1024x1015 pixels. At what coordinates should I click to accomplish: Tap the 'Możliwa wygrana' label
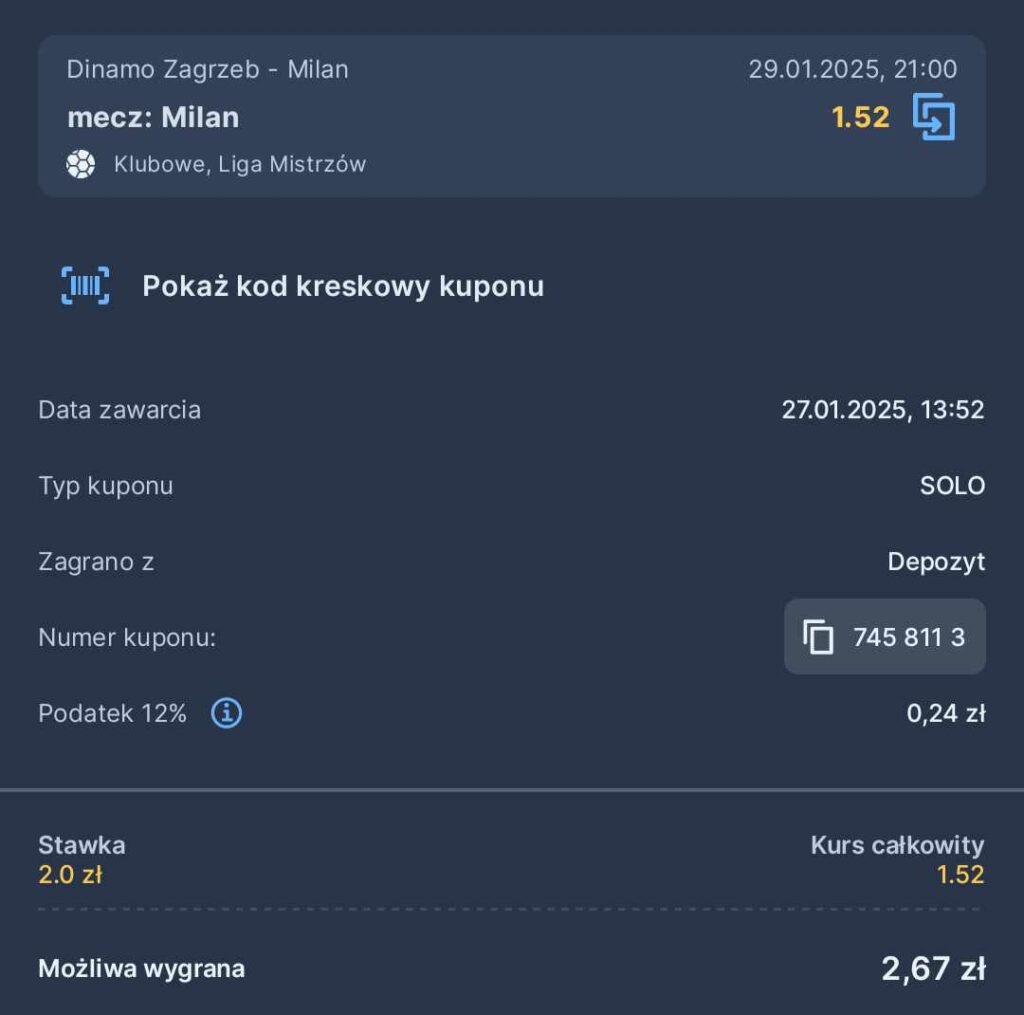[x=142, y=969]
